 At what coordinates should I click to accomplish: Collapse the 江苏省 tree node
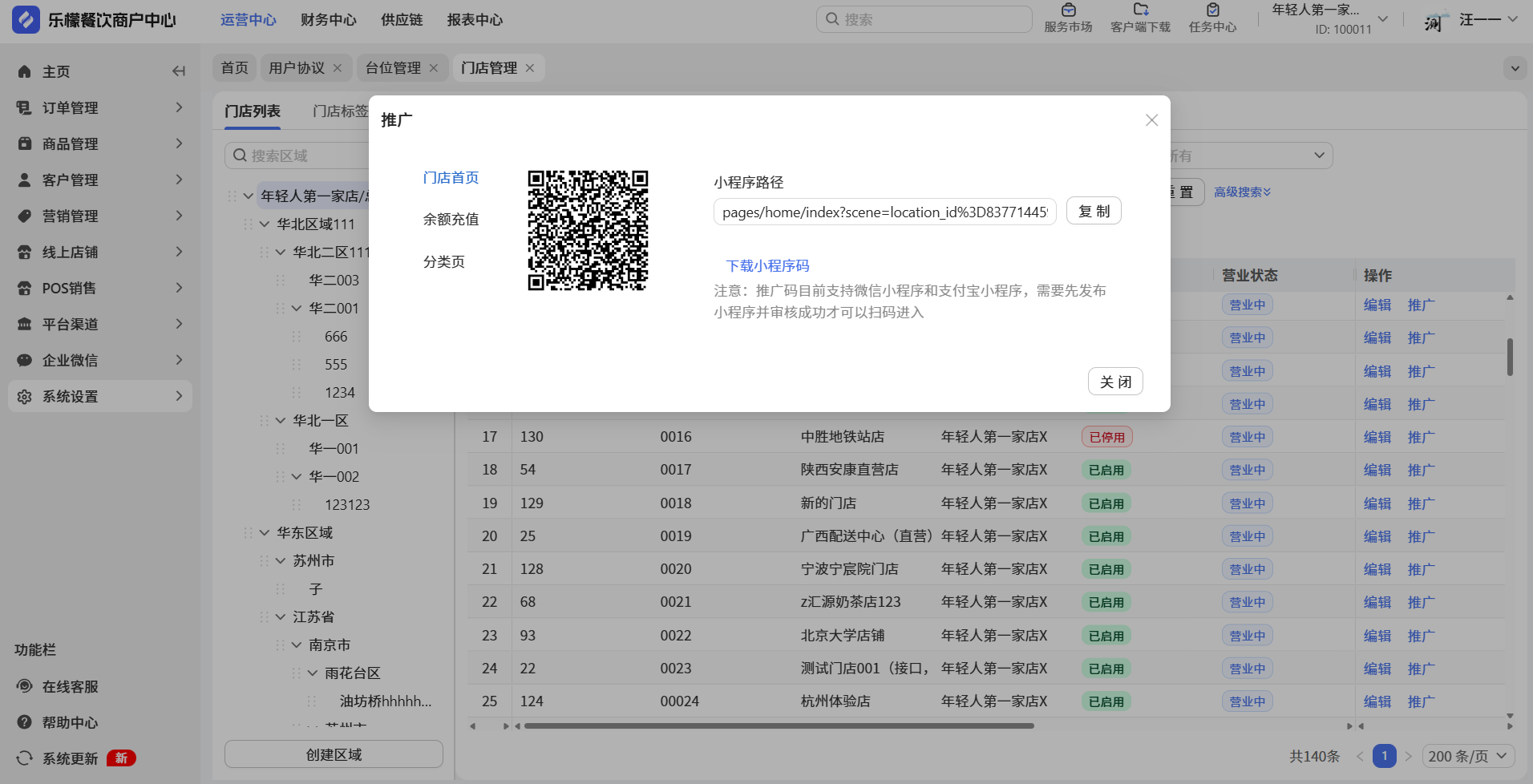[x=281, y=616]
